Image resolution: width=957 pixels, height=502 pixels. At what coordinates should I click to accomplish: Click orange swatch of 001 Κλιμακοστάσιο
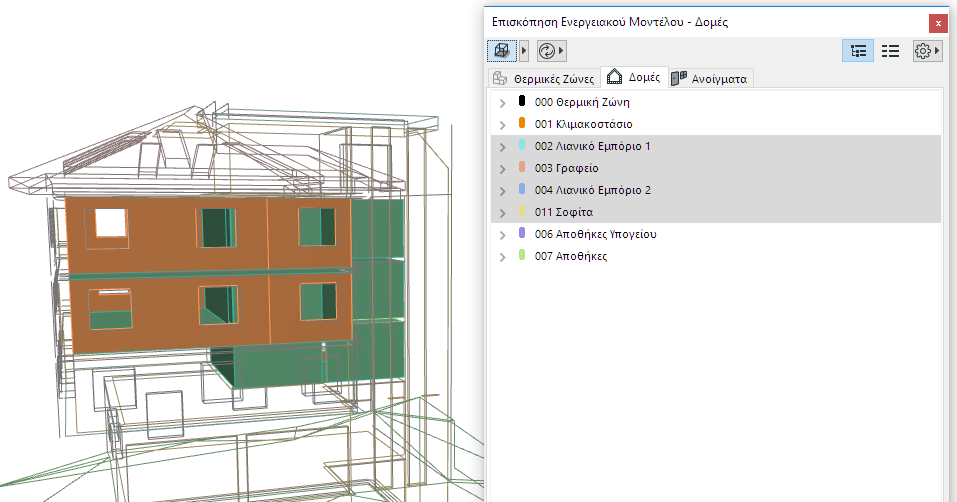click(x=522, y=123)
